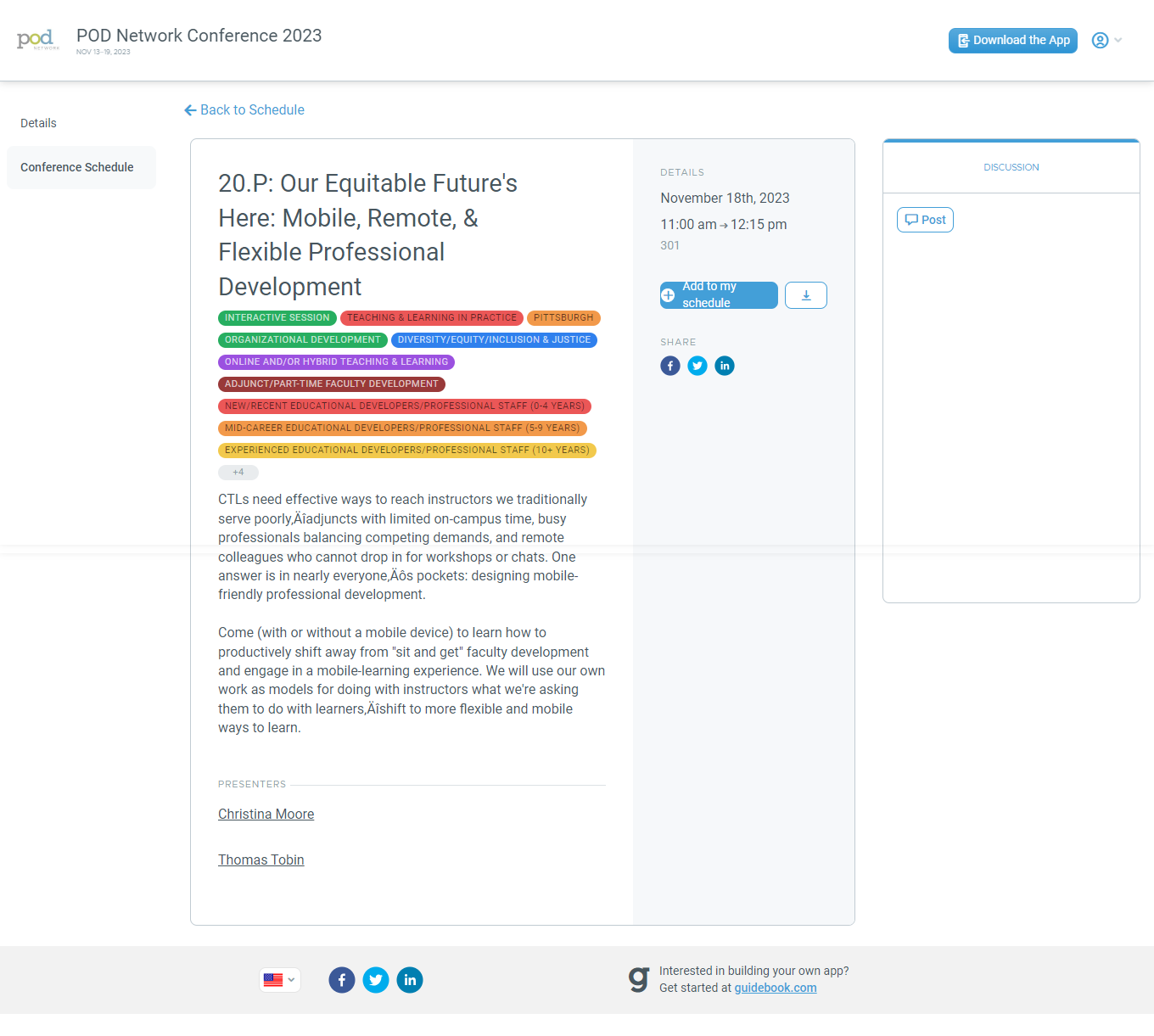Open the footer LinkedIn icon

coord(410,980)
